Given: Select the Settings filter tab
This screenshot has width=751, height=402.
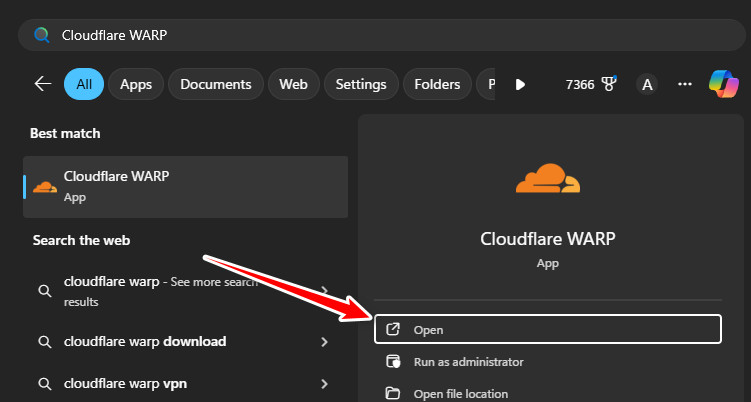Looking at the screenshot, I should [360, 85].
